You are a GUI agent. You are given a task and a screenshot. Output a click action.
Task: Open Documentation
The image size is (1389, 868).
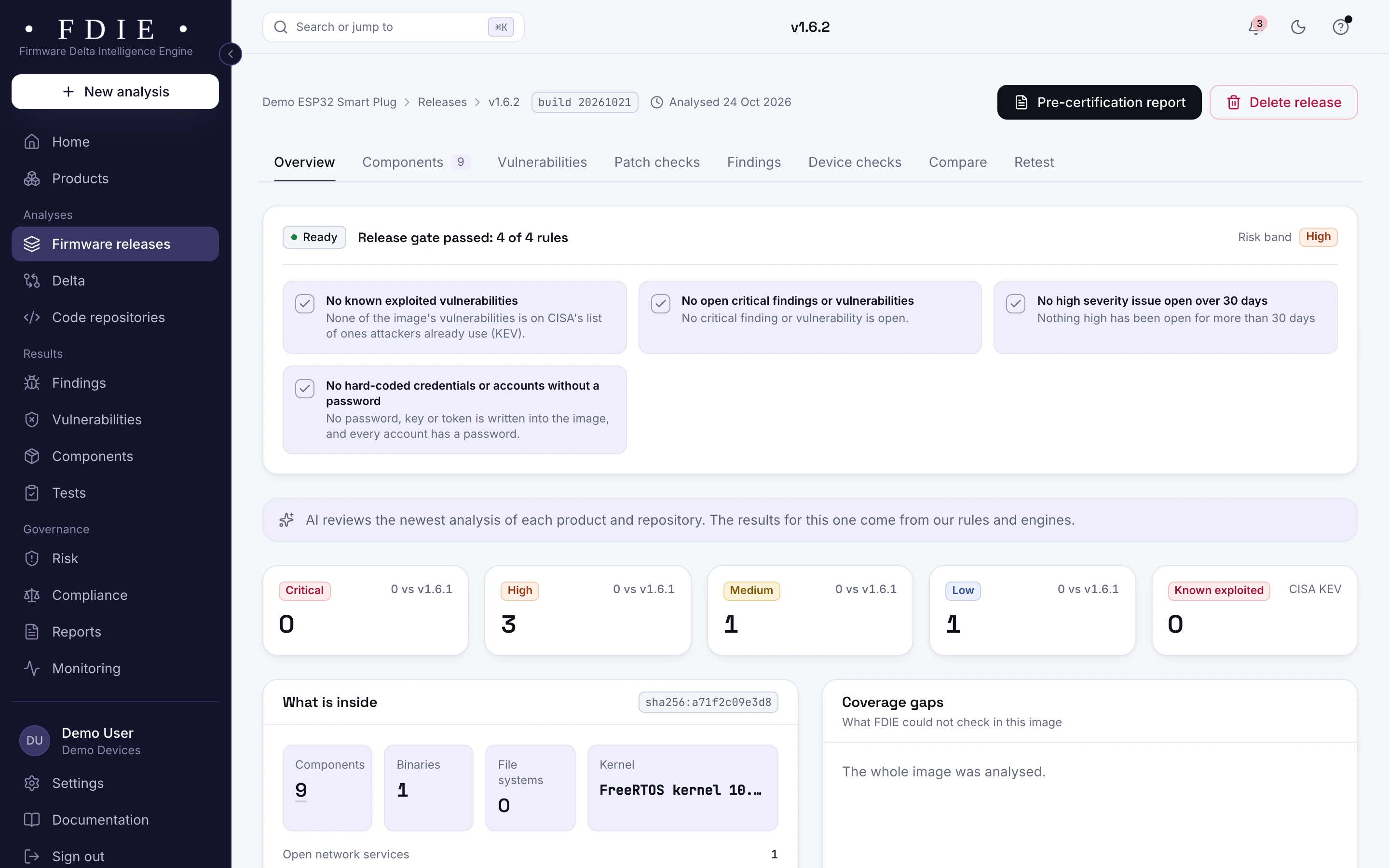pos(115,820)
